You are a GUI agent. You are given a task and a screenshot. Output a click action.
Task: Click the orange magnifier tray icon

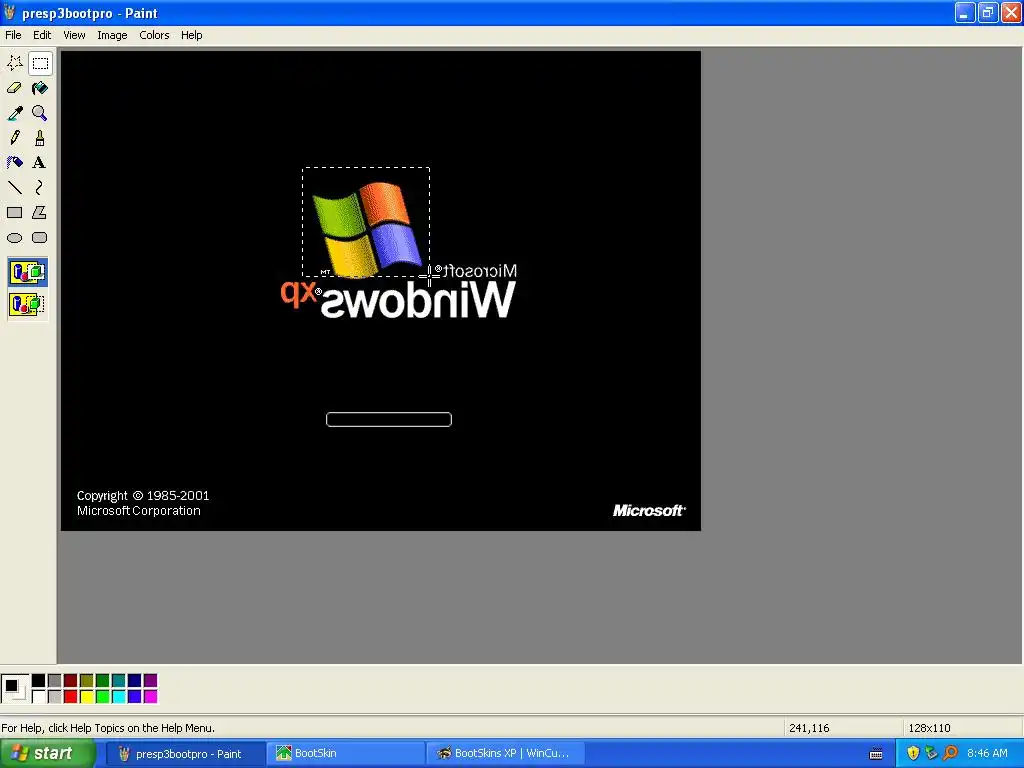click(x=950, y=754)
